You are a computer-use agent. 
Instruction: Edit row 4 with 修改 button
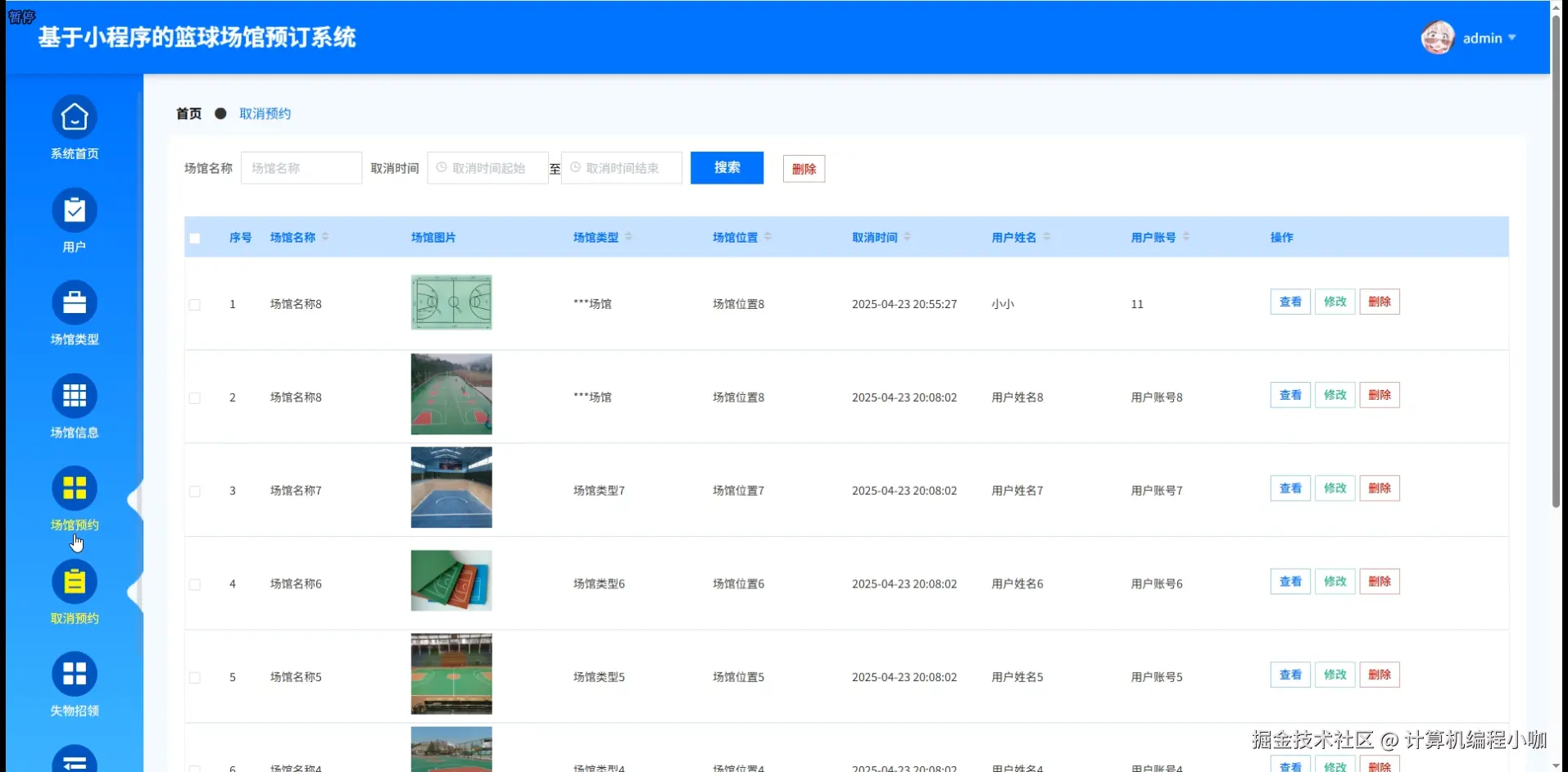(x=1335, y=582)
